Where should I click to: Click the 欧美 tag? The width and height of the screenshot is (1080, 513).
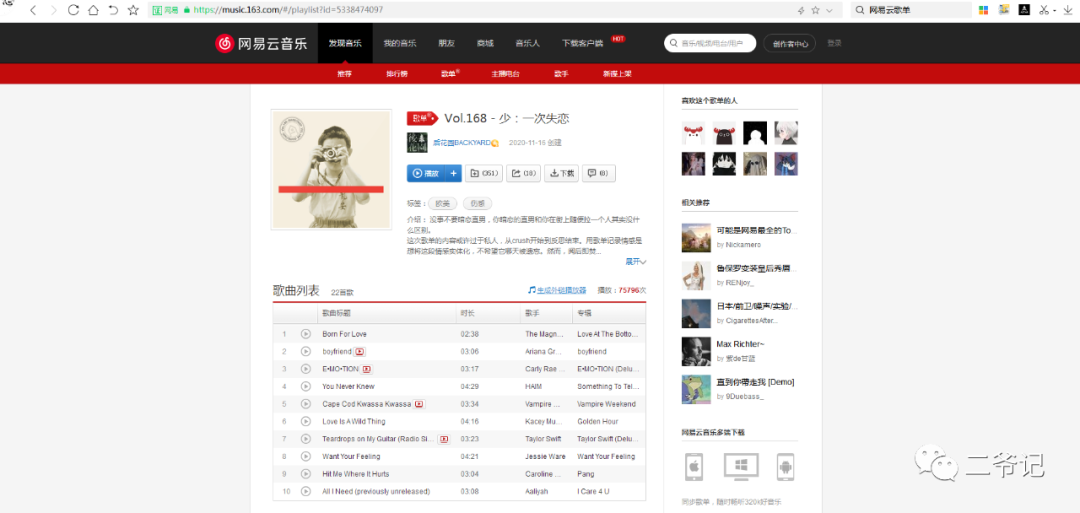(442, 204)
